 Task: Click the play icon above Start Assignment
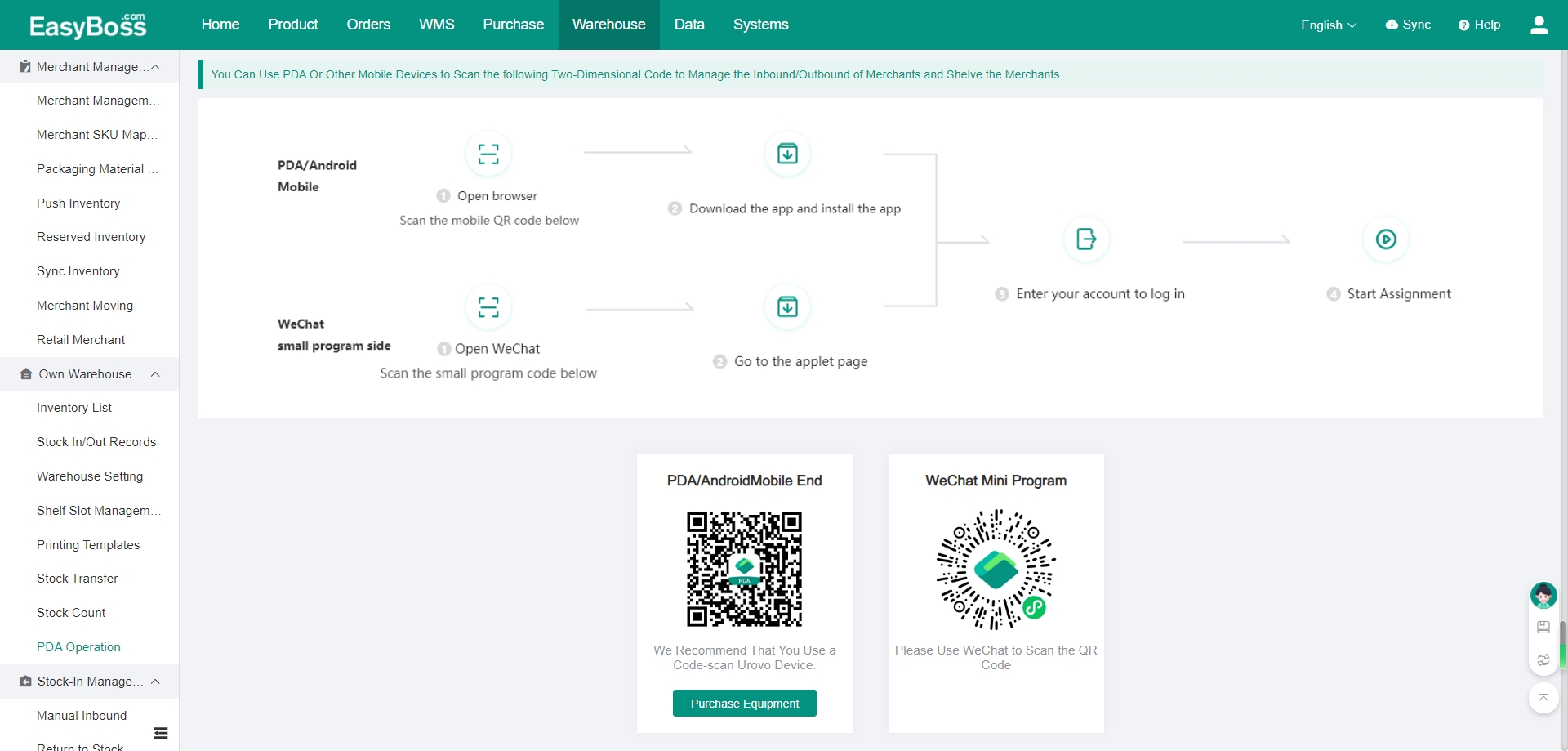tap(1386, 239)
